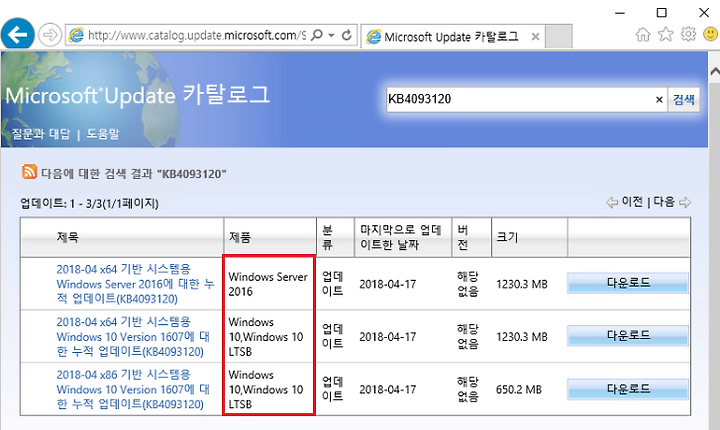Close the browser window
Image resolution: width=720 pixels, height=430 pixels.
(x=704, y=13)
